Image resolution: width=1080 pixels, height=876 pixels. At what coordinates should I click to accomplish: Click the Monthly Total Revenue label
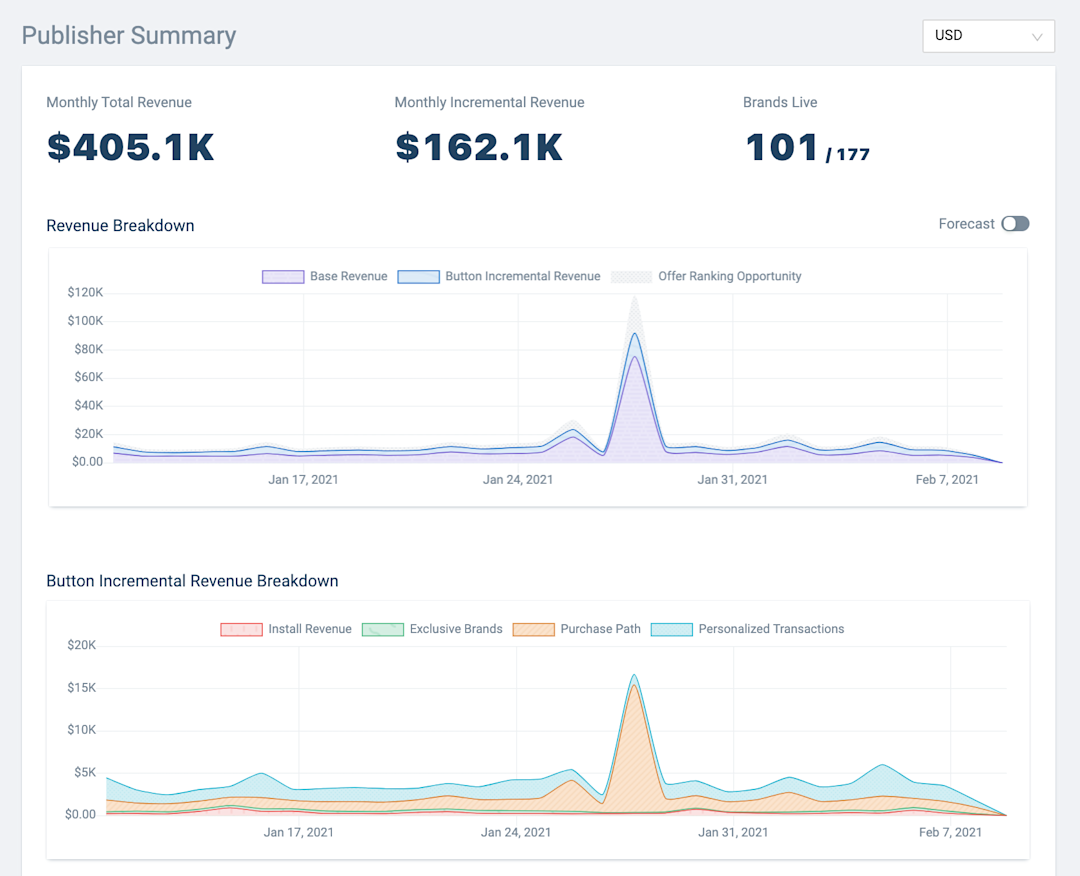point(119,103)
